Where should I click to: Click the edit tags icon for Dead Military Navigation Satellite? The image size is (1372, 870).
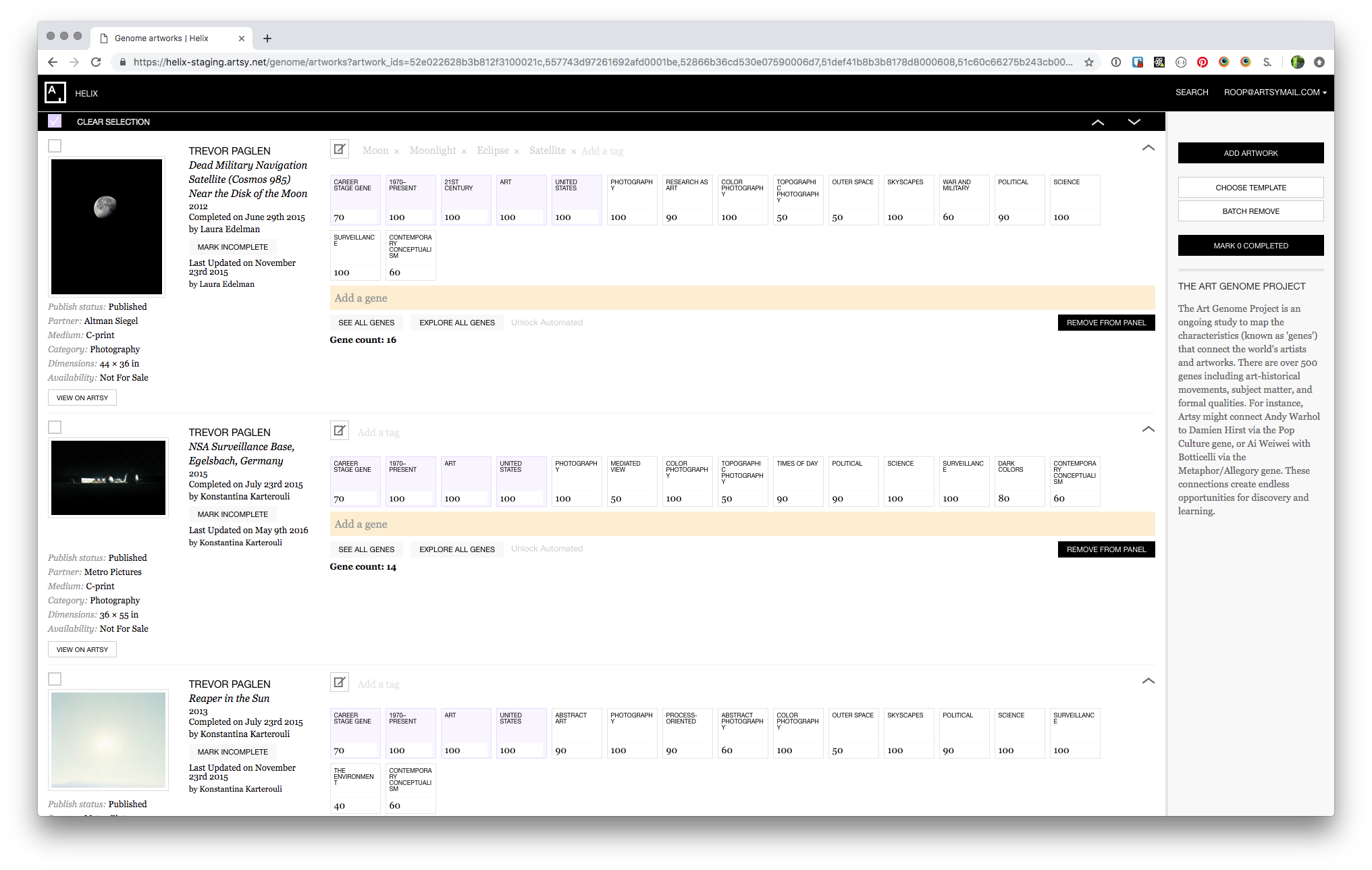[x=340, y=149]
